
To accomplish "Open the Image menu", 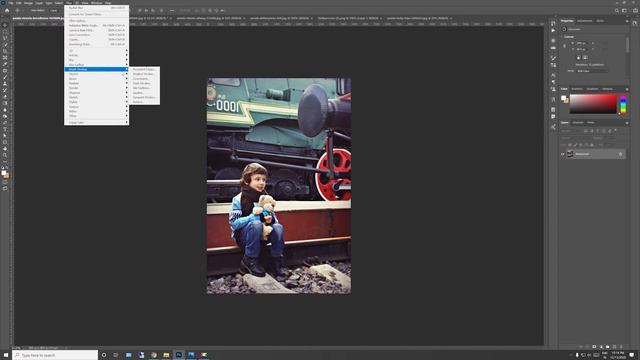I will [28, 3].
